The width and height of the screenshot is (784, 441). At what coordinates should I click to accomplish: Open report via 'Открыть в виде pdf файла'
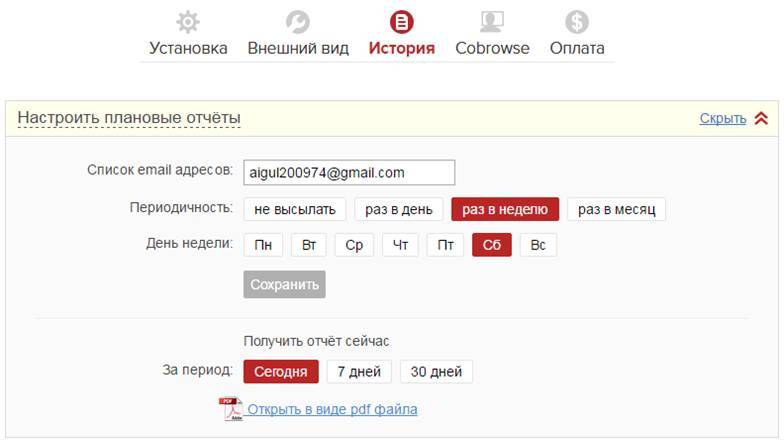tap(332, 409)
